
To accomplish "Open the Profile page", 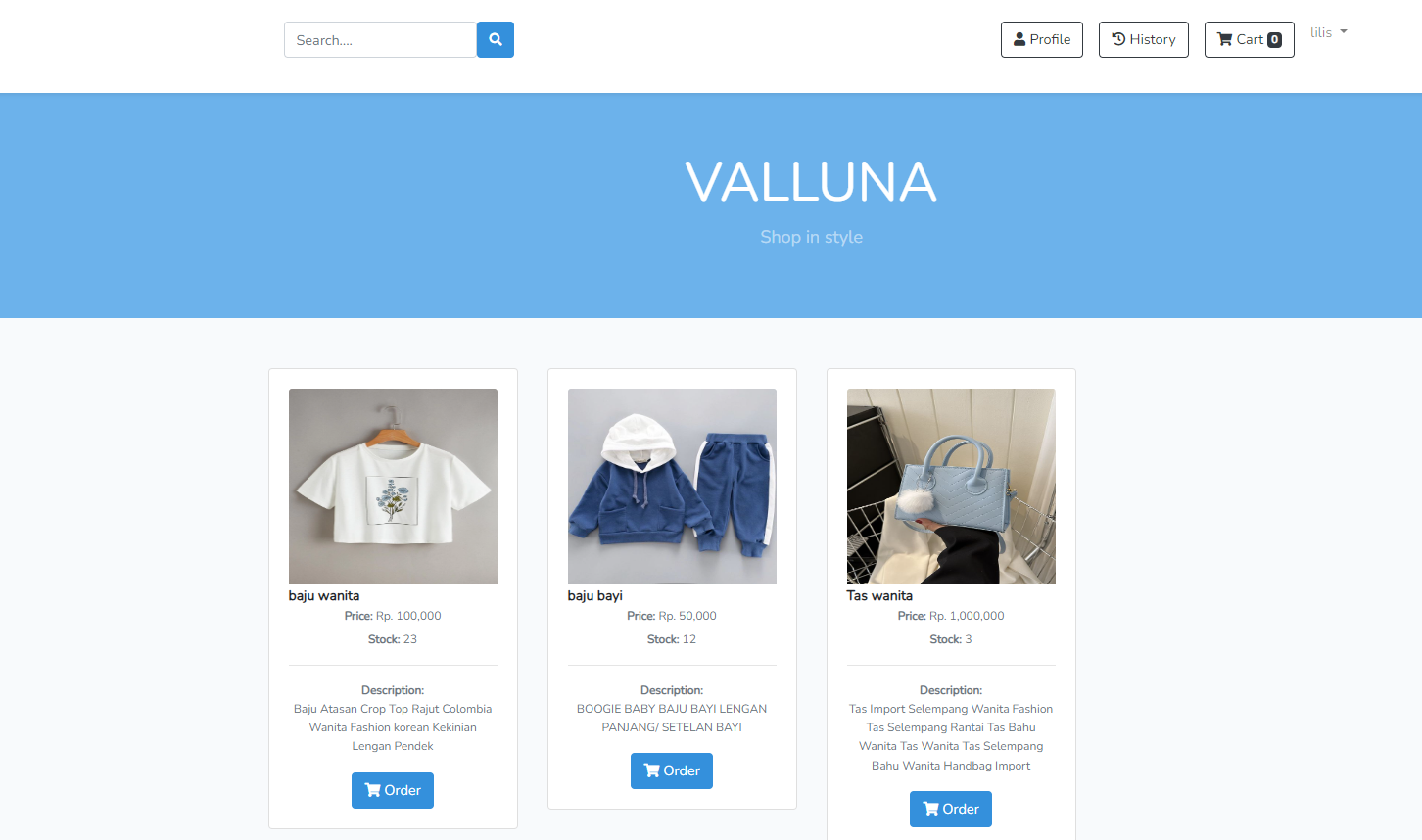I will point(1042,40).
